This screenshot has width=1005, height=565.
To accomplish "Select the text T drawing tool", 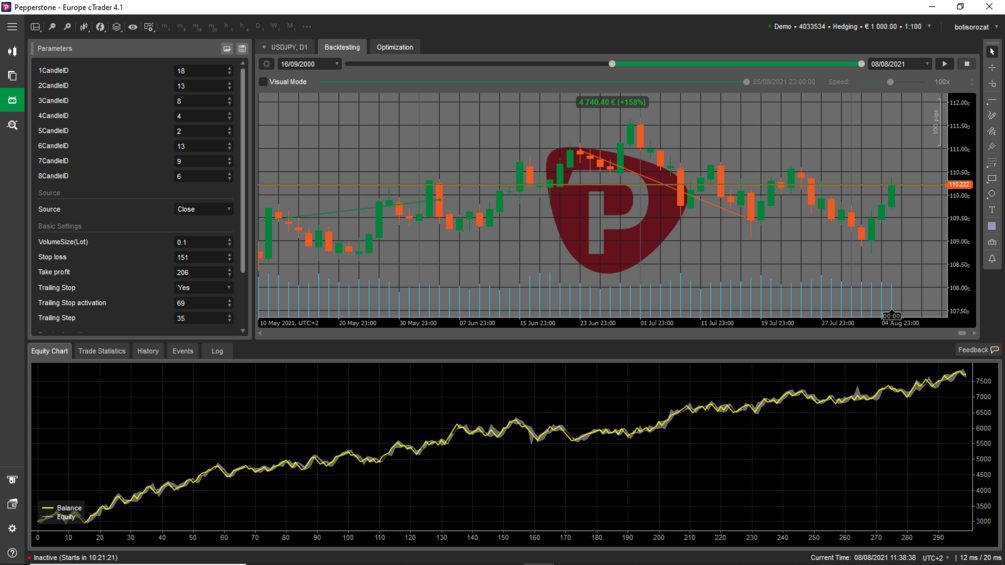I will point(992,210).
